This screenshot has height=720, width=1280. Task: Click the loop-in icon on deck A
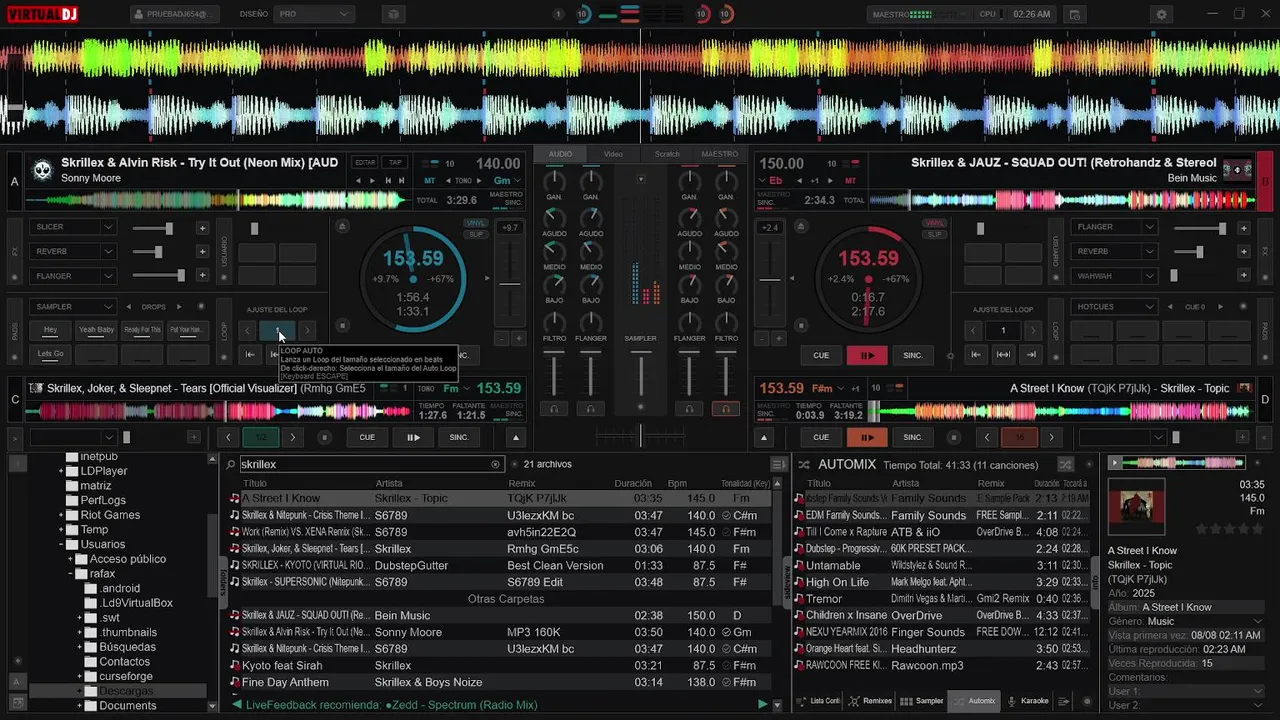(x=250, y=354)
